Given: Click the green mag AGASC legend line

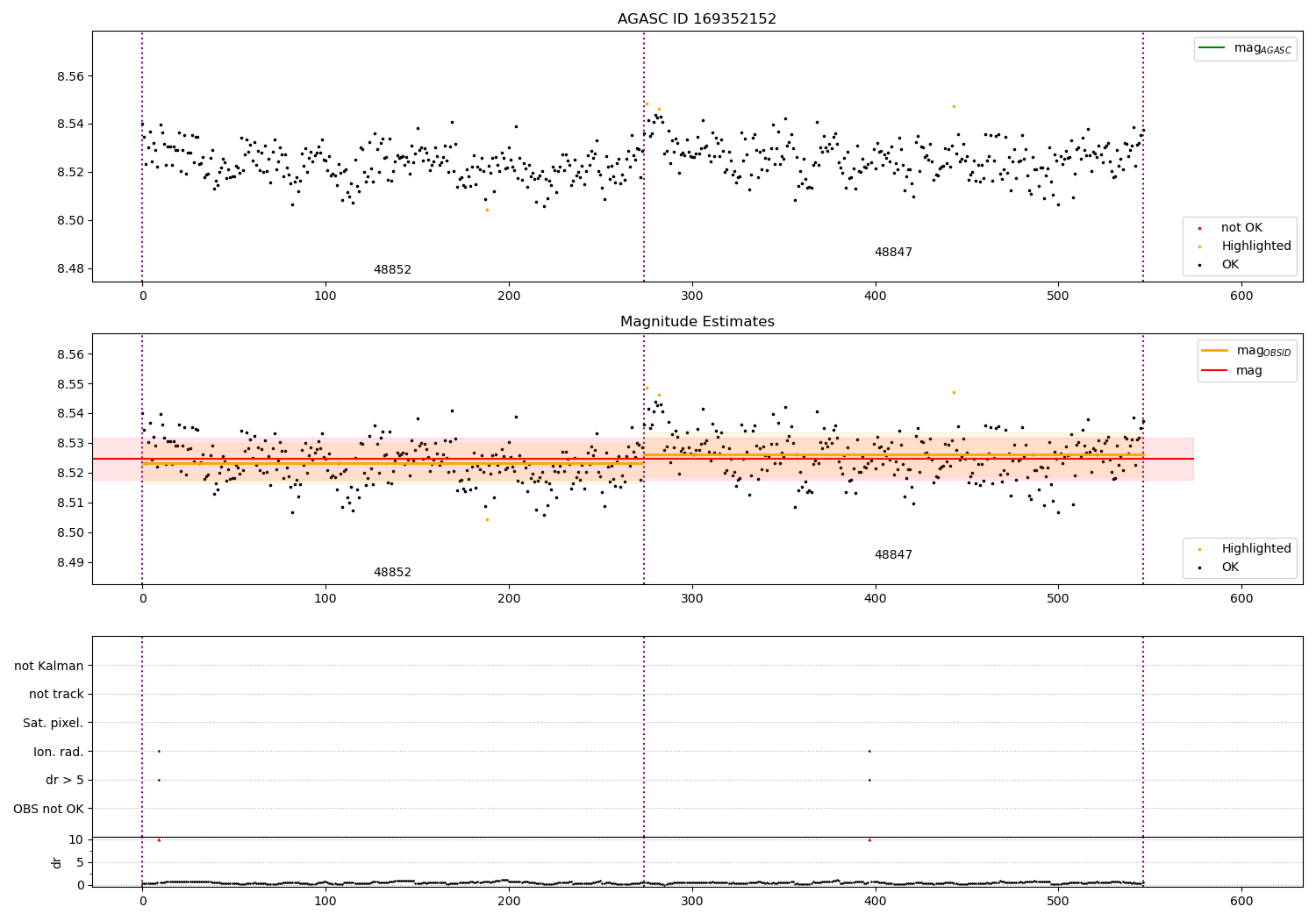Looking at the screenshot, I should (x=1212, y=48).
